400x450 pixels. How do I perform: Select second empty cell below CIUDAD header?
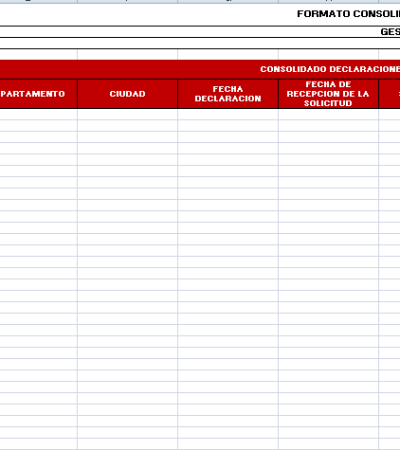[127, 126]
